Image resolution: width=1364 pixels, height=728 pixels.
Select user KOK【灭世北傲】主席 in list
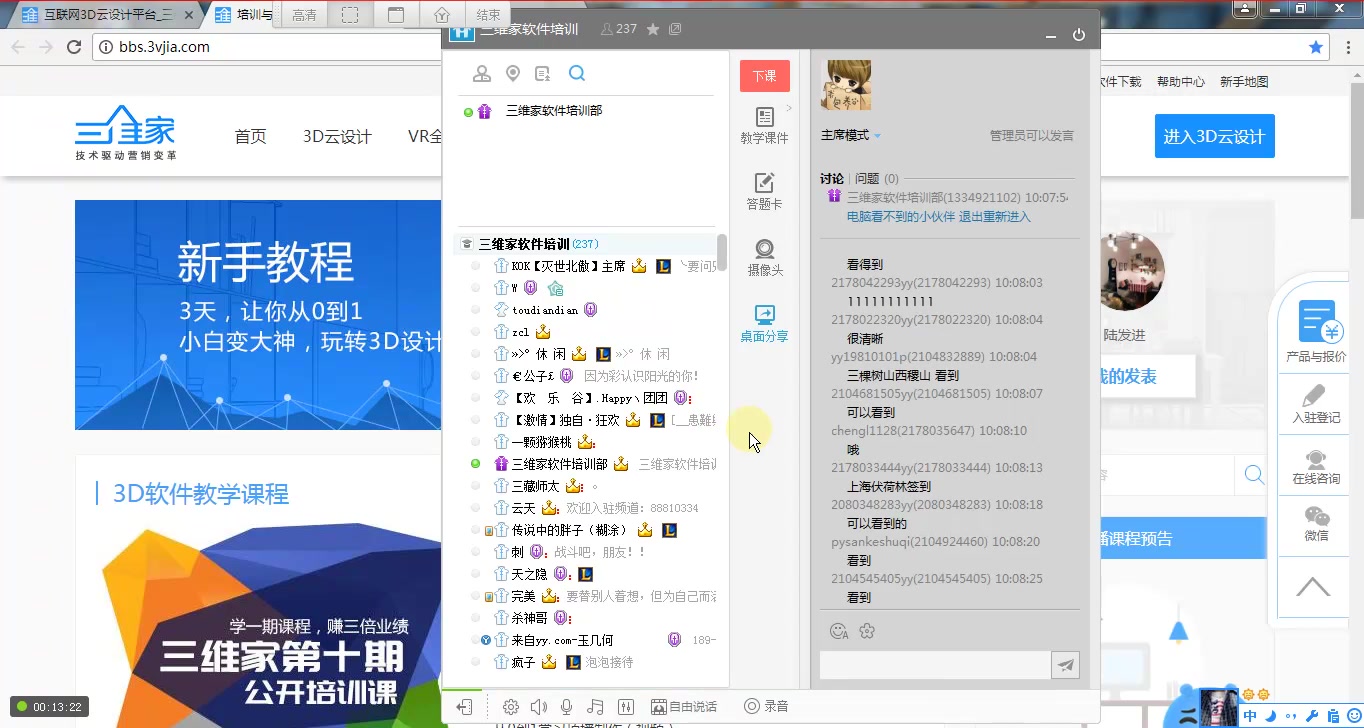(568, 266)
